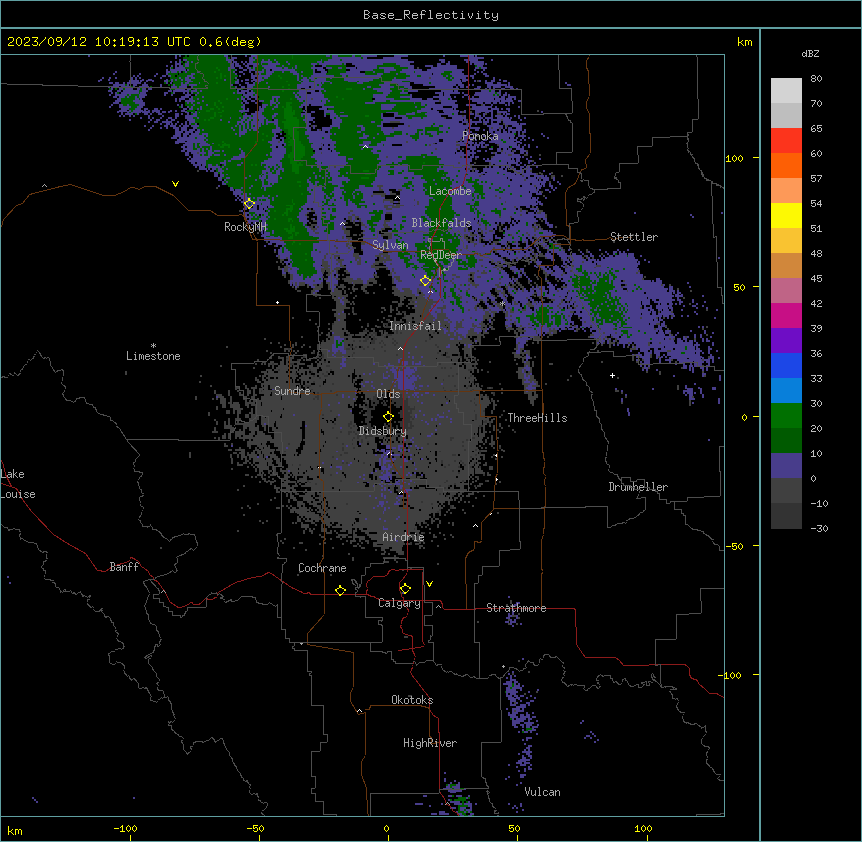Viewport: 862px width, 842px height.
Task: Click the HighRiver city label
Action: coord(430,743)
